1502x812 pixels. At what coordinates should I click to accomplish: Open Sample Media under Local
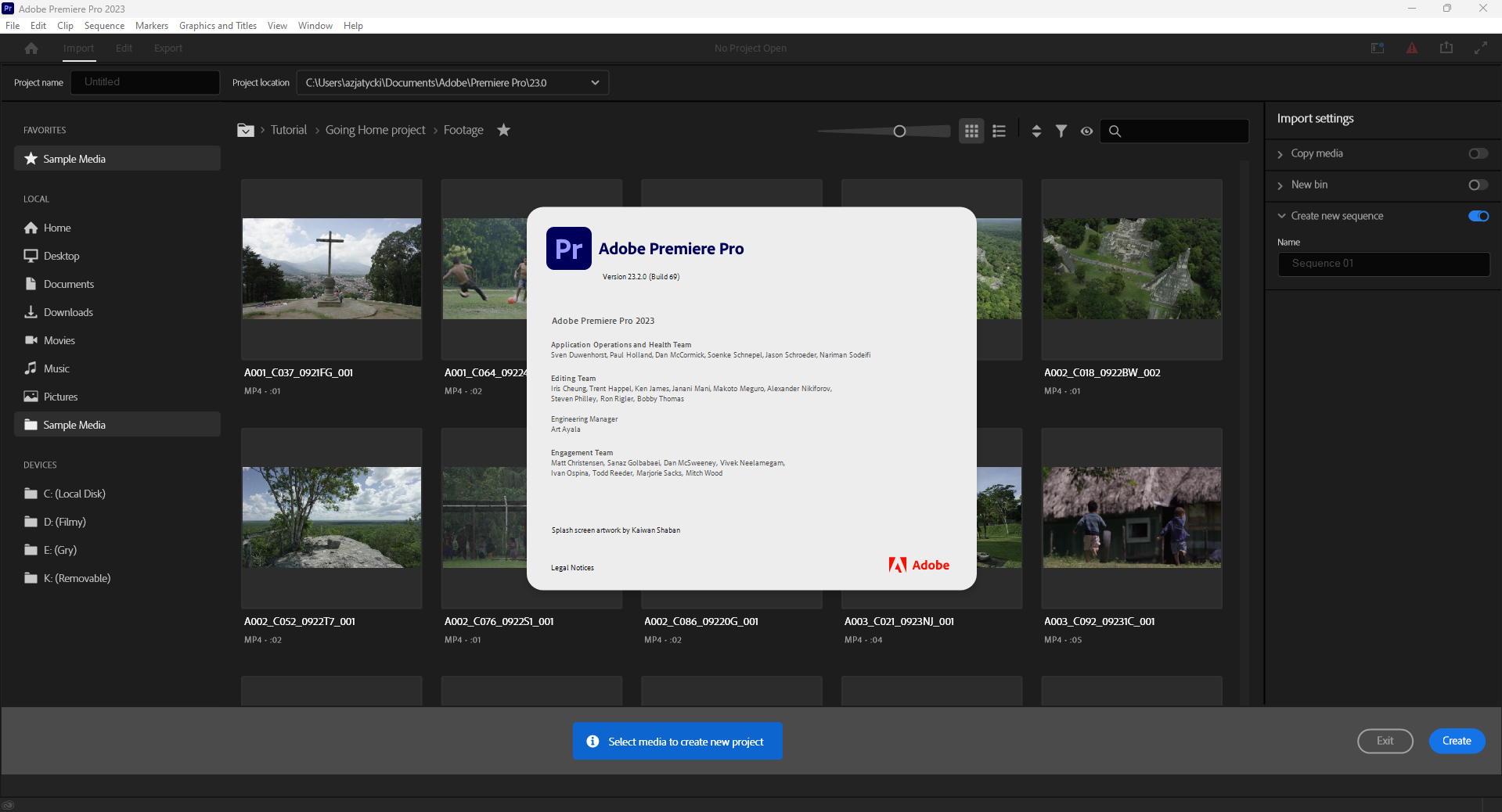117,425
